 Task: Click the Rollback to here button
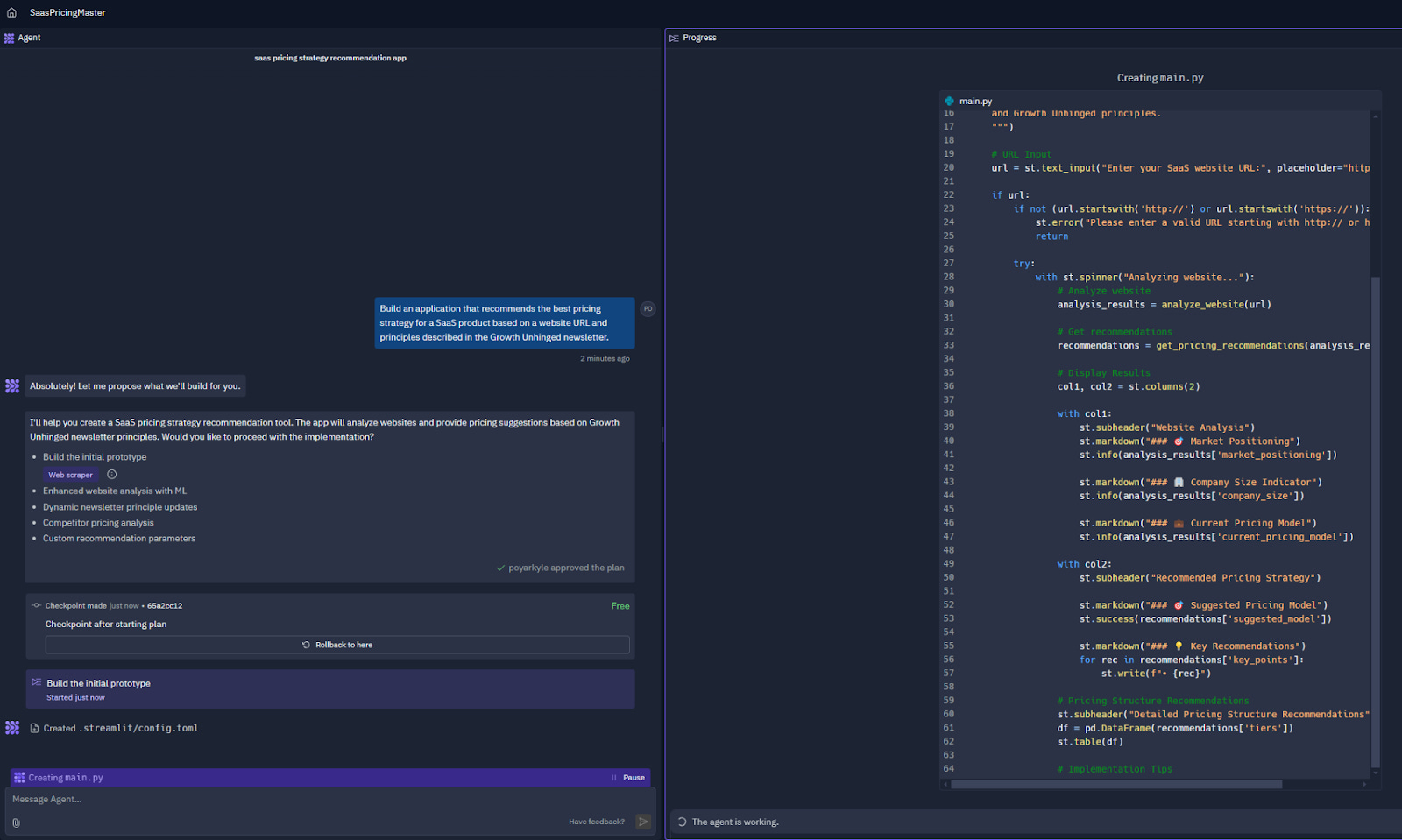[x=336, y=644]
